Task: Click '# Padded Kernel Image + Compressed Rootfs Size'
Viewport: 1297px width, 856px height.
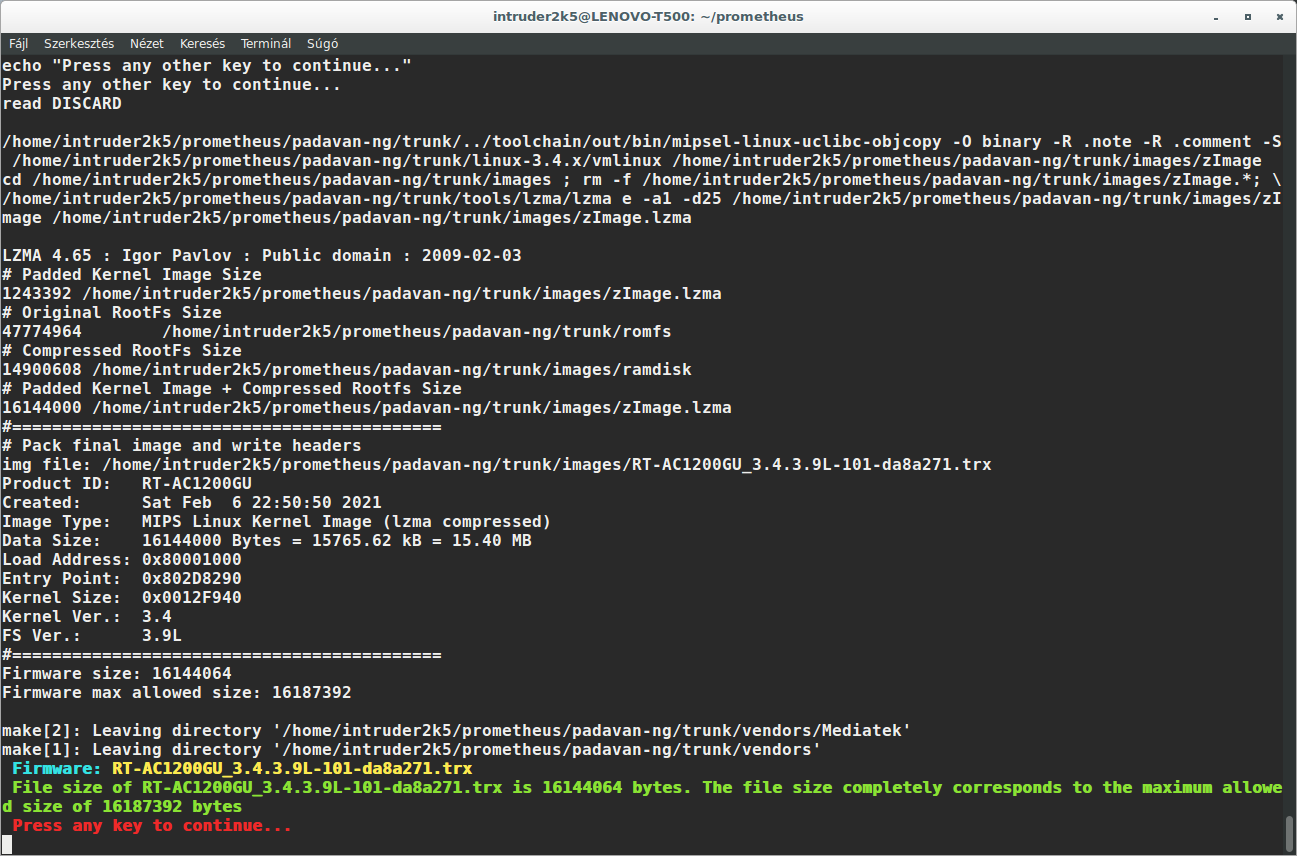Action: [x=232, y=389]
